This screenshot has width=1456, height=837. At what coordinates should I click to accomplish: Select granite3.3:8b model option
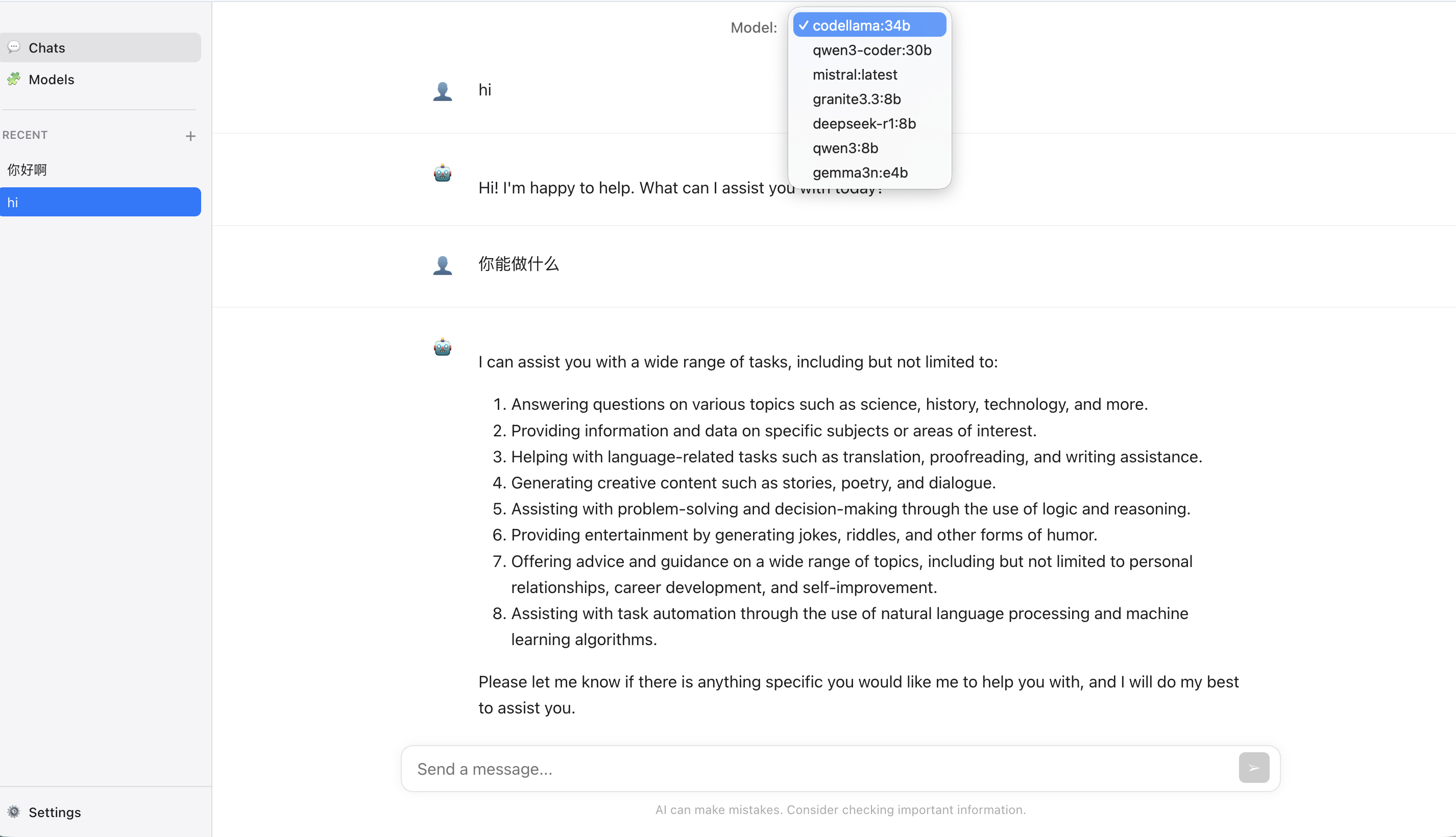pos(856,99)
